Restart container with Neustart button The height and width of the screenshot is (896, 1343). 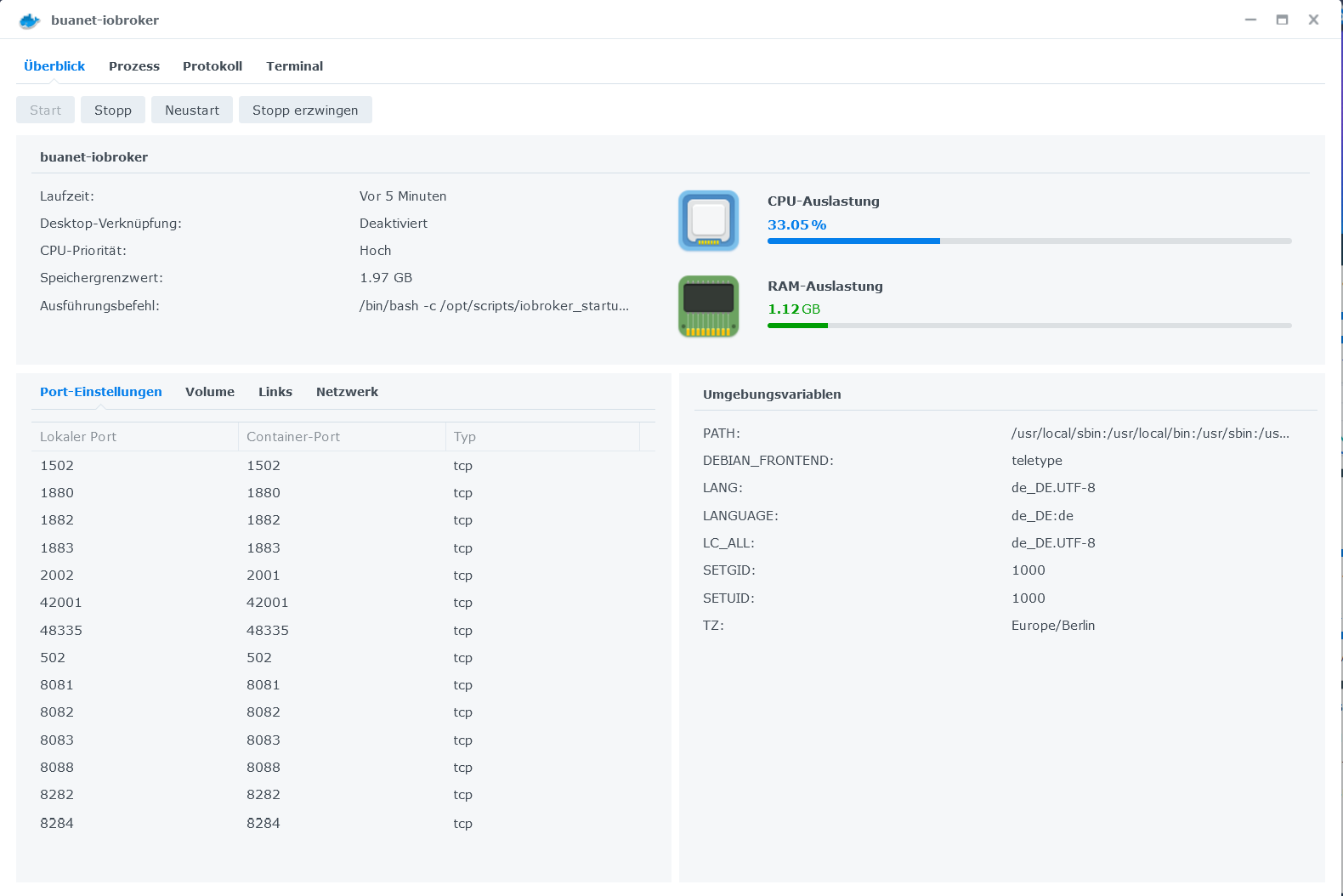pyautogui.click(x=192, y=111)
